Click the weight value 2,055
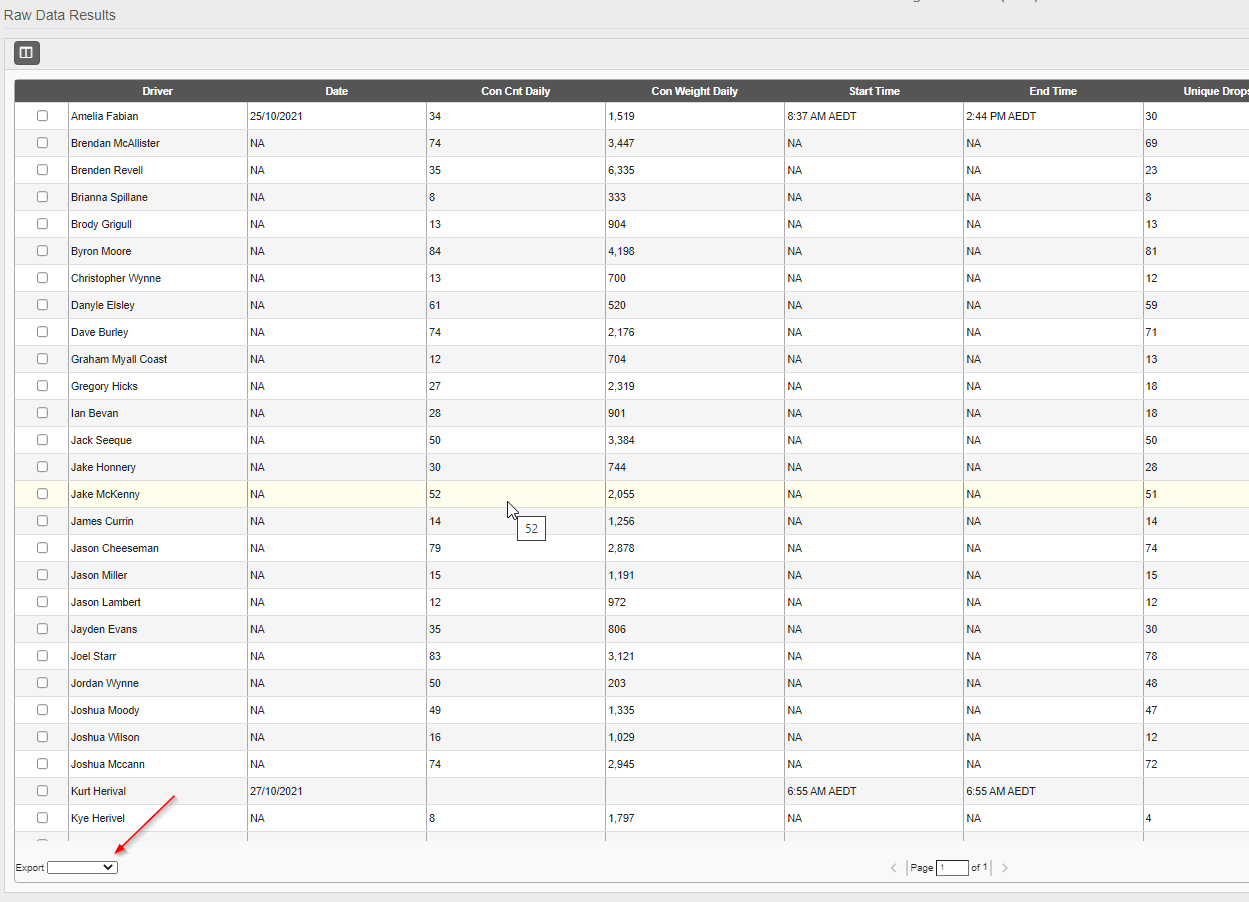The image size is (1249, 902). pyautogui.click(x=621, y=494)
